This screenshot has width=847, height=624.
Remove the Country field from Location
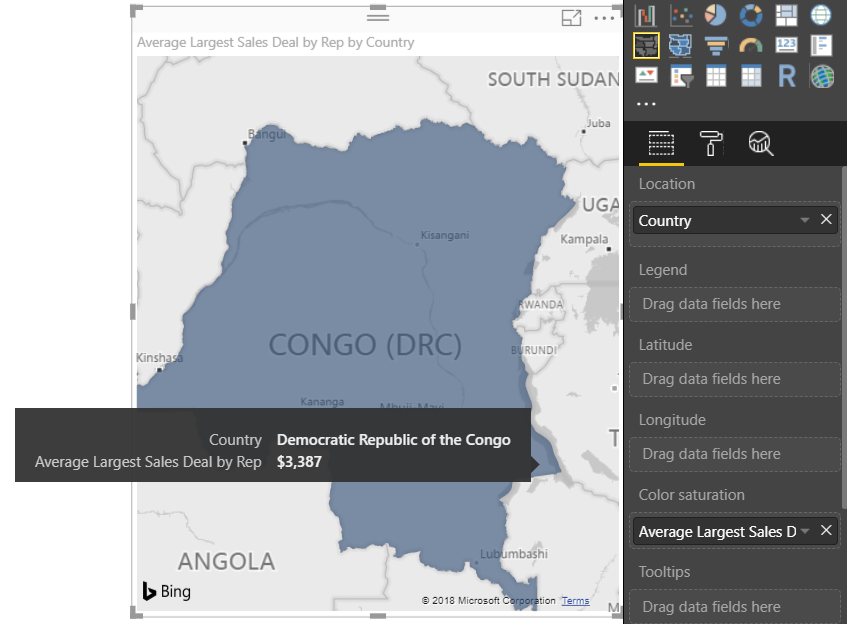(827, 219)
